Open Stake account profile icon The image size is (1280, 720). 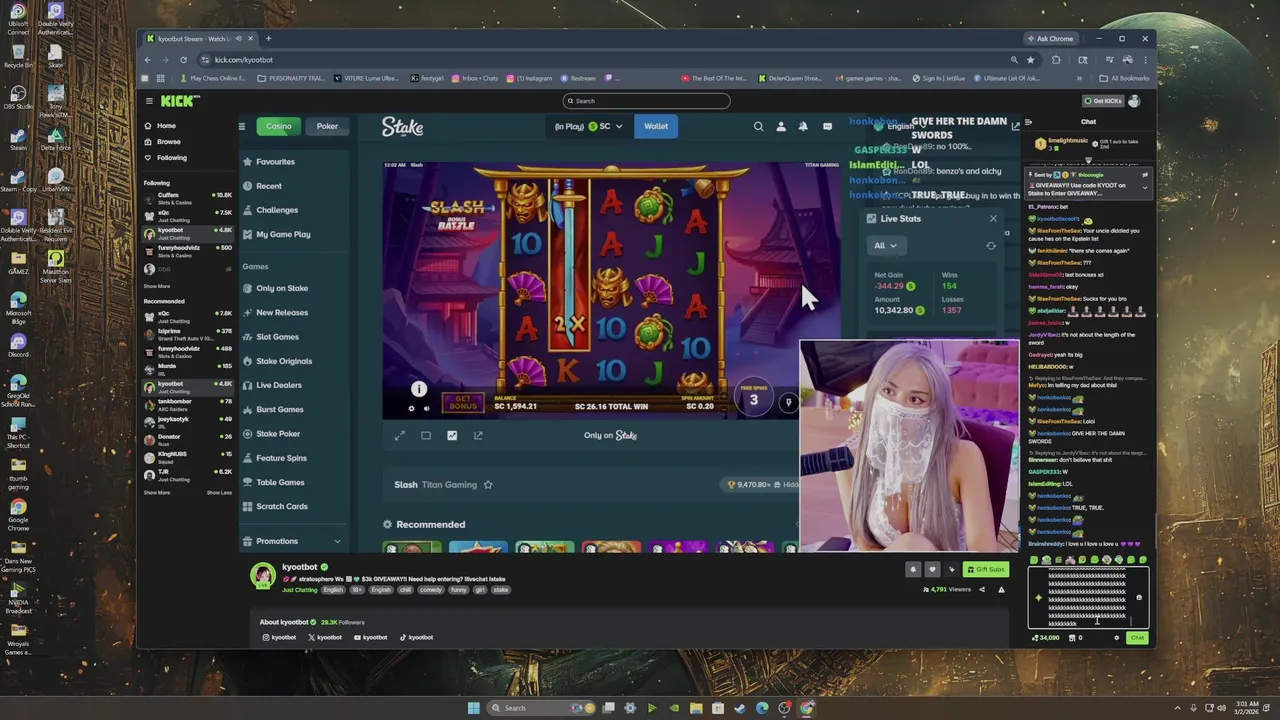coord(781,126)
